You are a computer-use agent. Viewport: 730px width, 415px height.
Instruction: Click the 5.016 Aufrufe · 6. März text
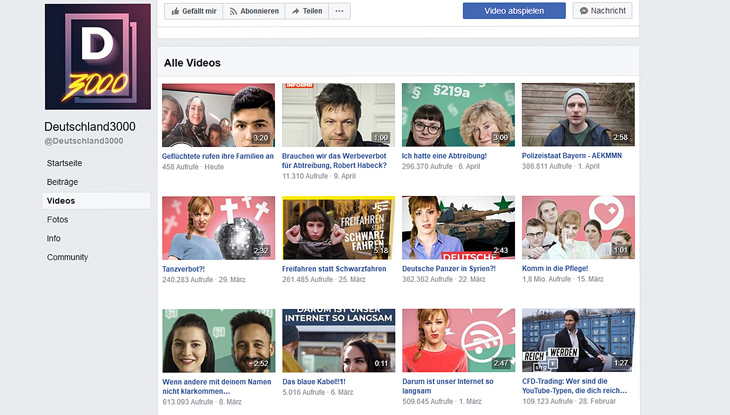click(318, 392)
